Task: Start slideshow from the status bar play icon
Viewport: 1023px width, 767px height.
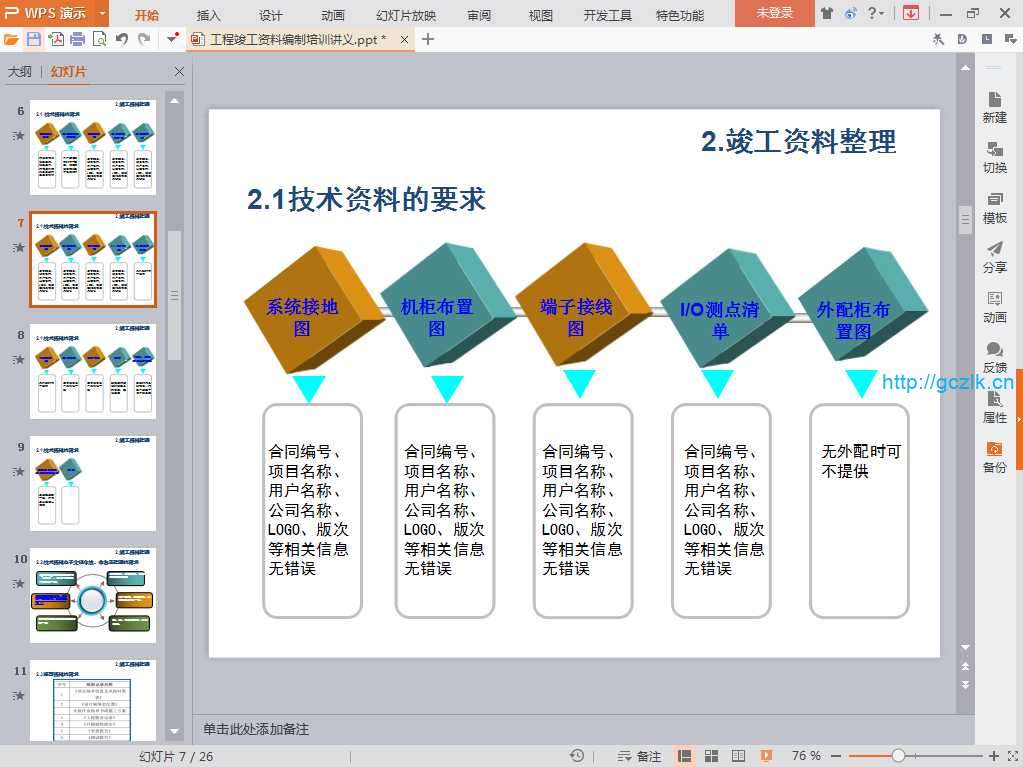Action: 765,756
